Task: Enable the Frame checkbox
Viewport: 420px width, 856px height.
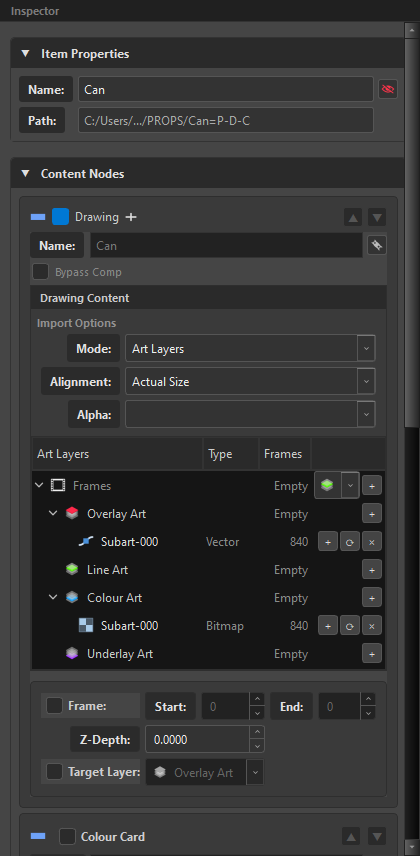Action: click(x=54, y=706)
